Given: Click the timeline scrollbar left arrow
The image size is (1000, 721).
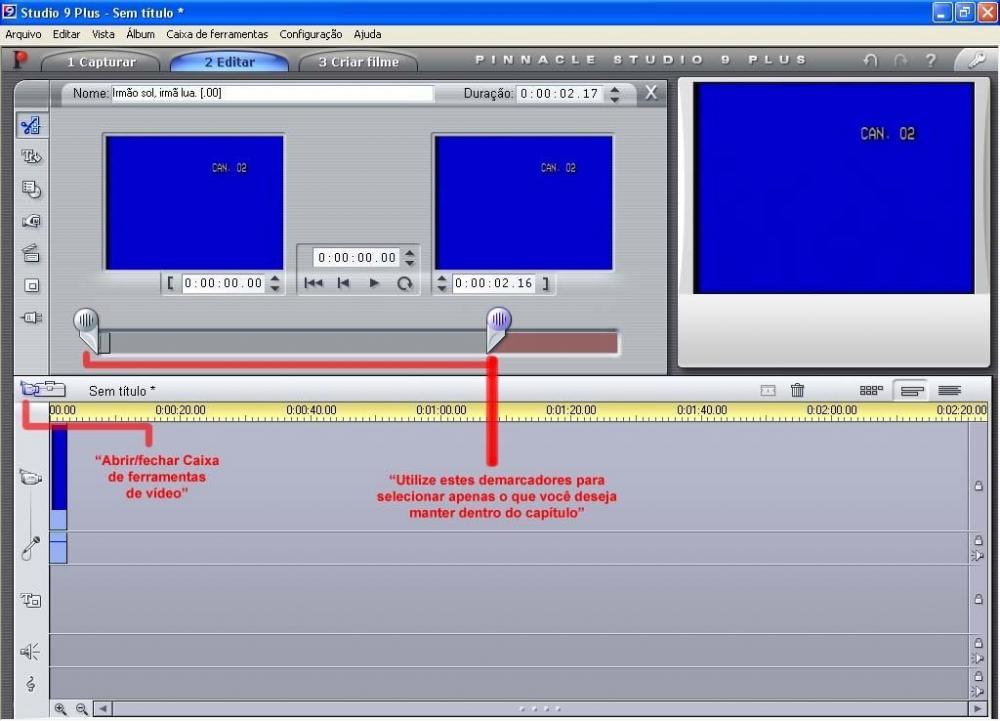Looking at the screenshot, I should [x=103, y=708].
